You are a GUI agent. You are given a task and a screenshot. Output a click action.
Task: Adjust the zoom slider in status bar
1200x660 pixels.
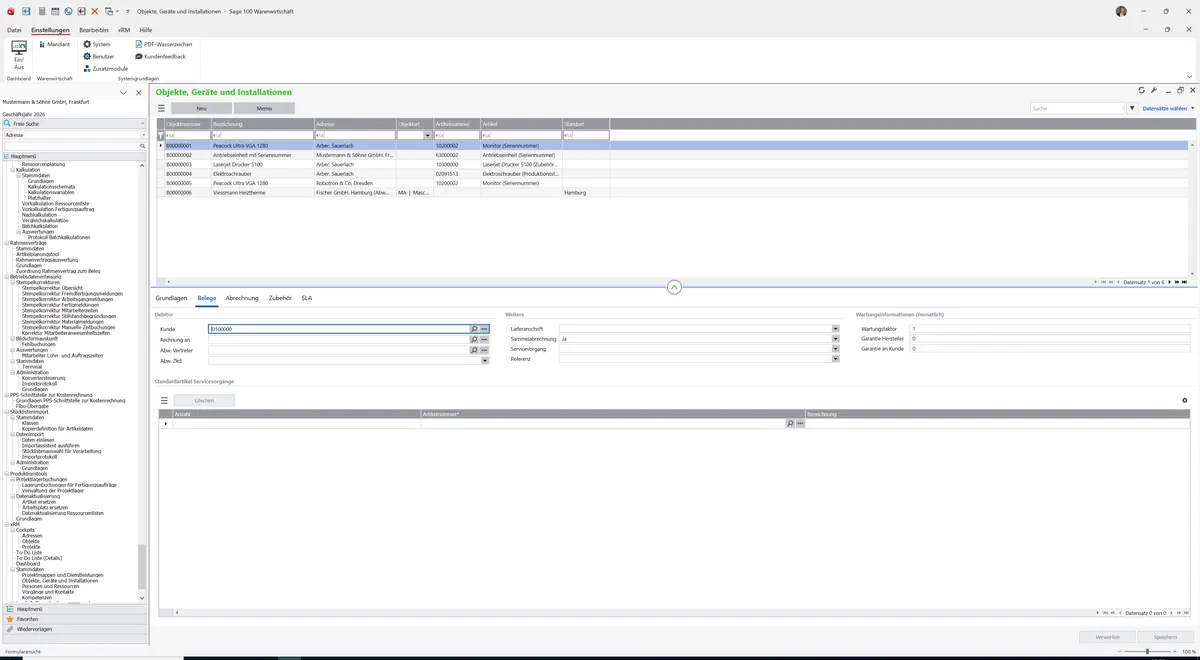[x=1146, y=651]
